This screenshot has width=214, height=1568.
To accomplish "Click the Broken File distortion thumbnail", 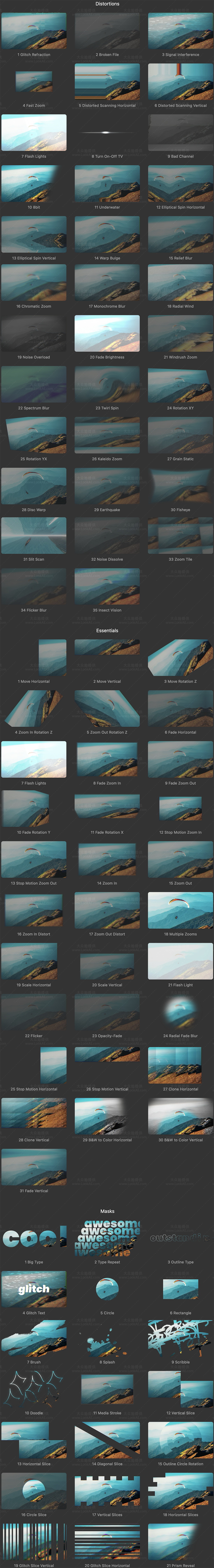I will coord(107,31).
